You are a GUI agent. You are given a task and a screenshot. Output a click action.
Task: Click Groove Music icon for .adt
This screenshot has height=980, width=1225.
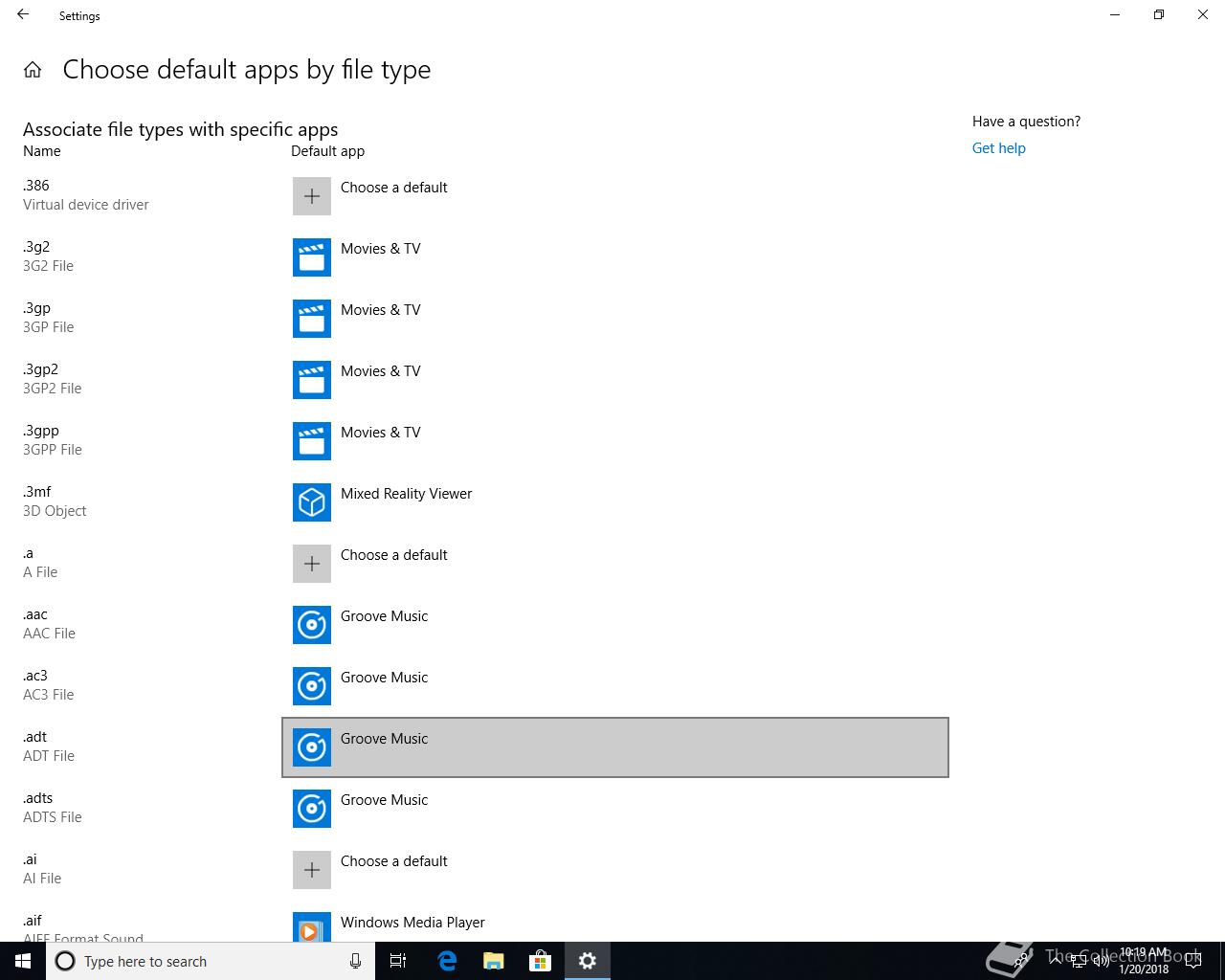tap(312, 747)
